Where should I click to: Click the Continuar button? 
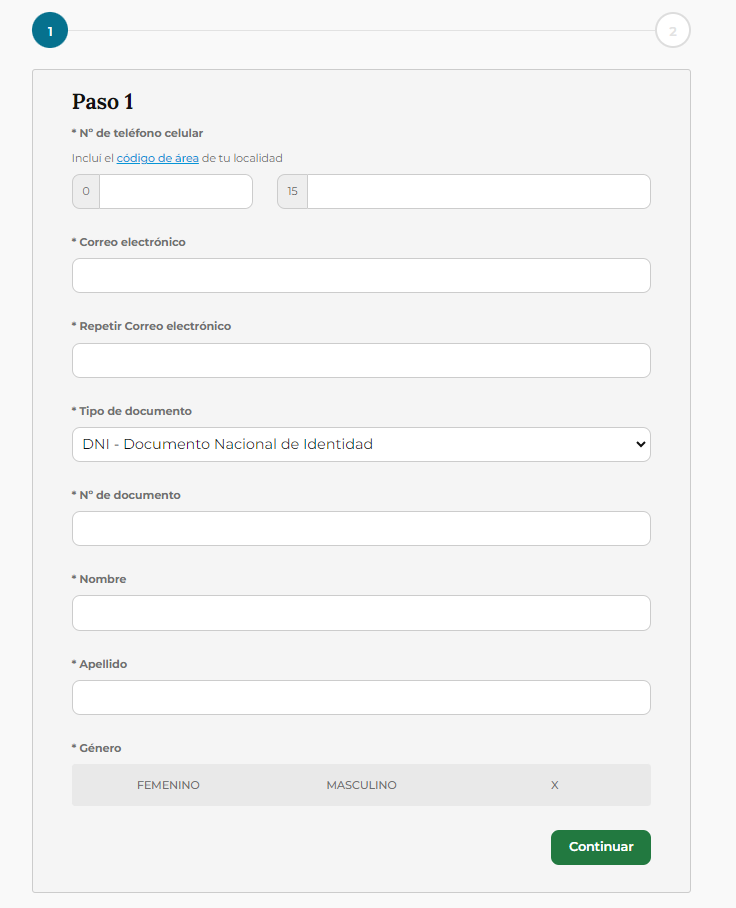tap(600, 848)
